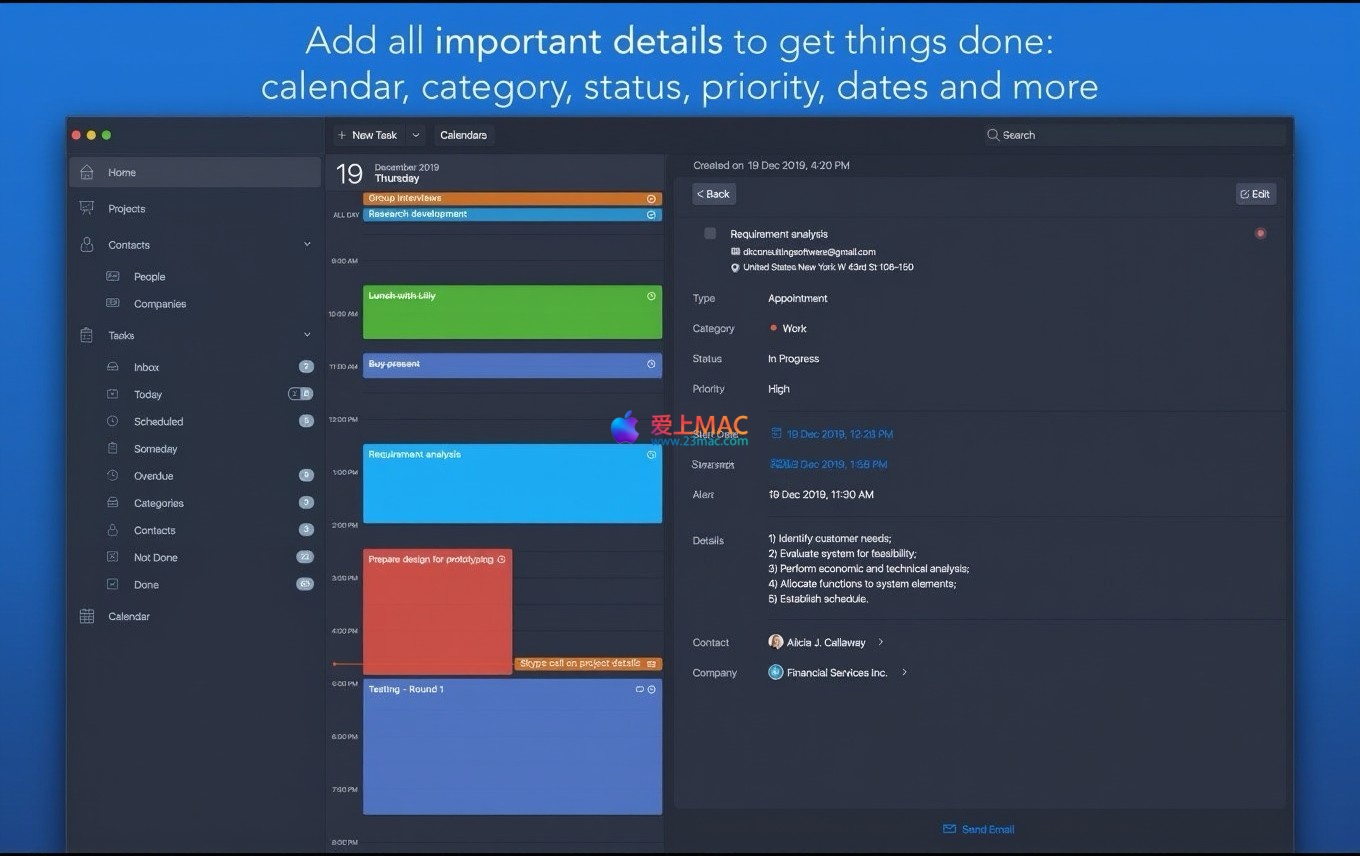Toggle the Not Done list item
The width and height of the screenshot is (1360, 856).
(155, 557)
